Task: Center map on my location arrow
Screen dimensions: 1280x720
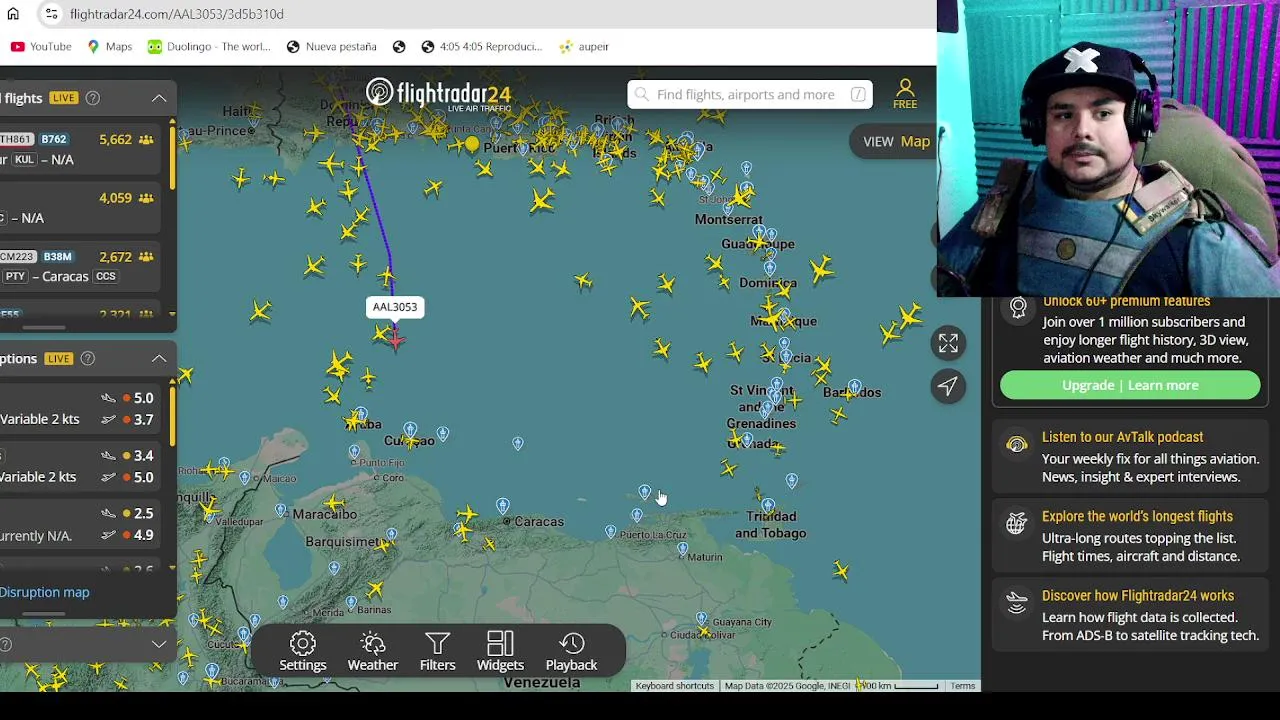Action: (948, 386)
